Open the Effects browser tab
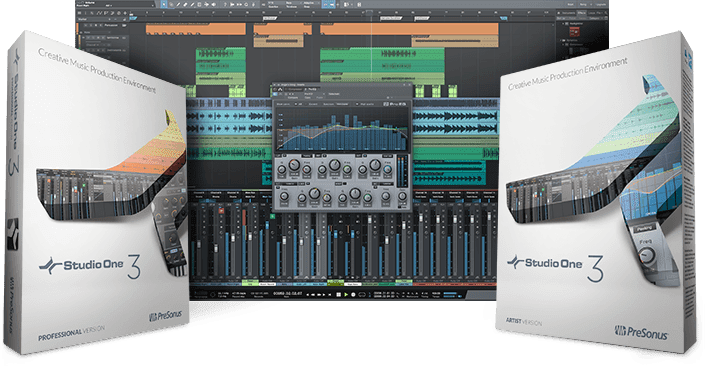 click(x=582, y=13)
